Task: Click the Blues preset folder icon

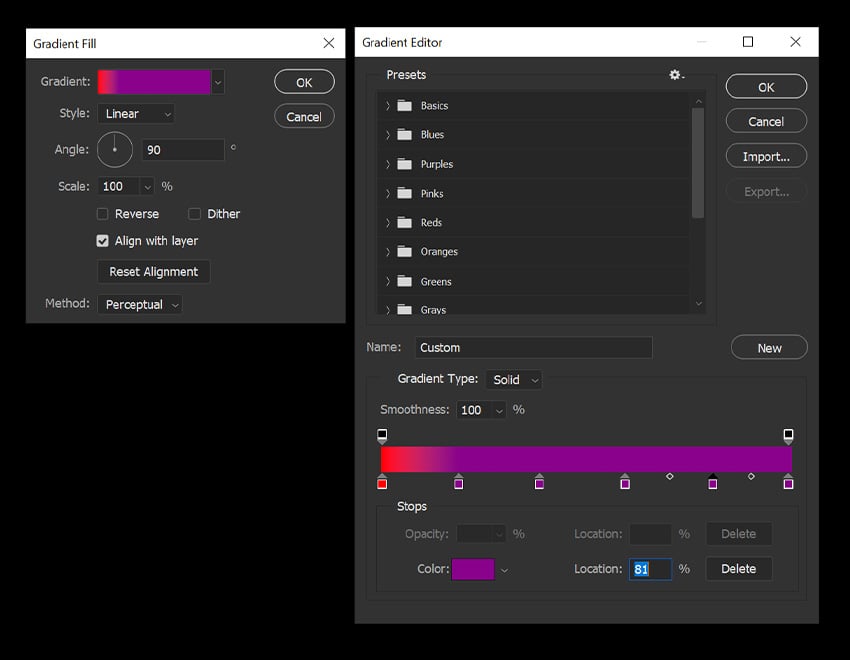Action: 405,135
